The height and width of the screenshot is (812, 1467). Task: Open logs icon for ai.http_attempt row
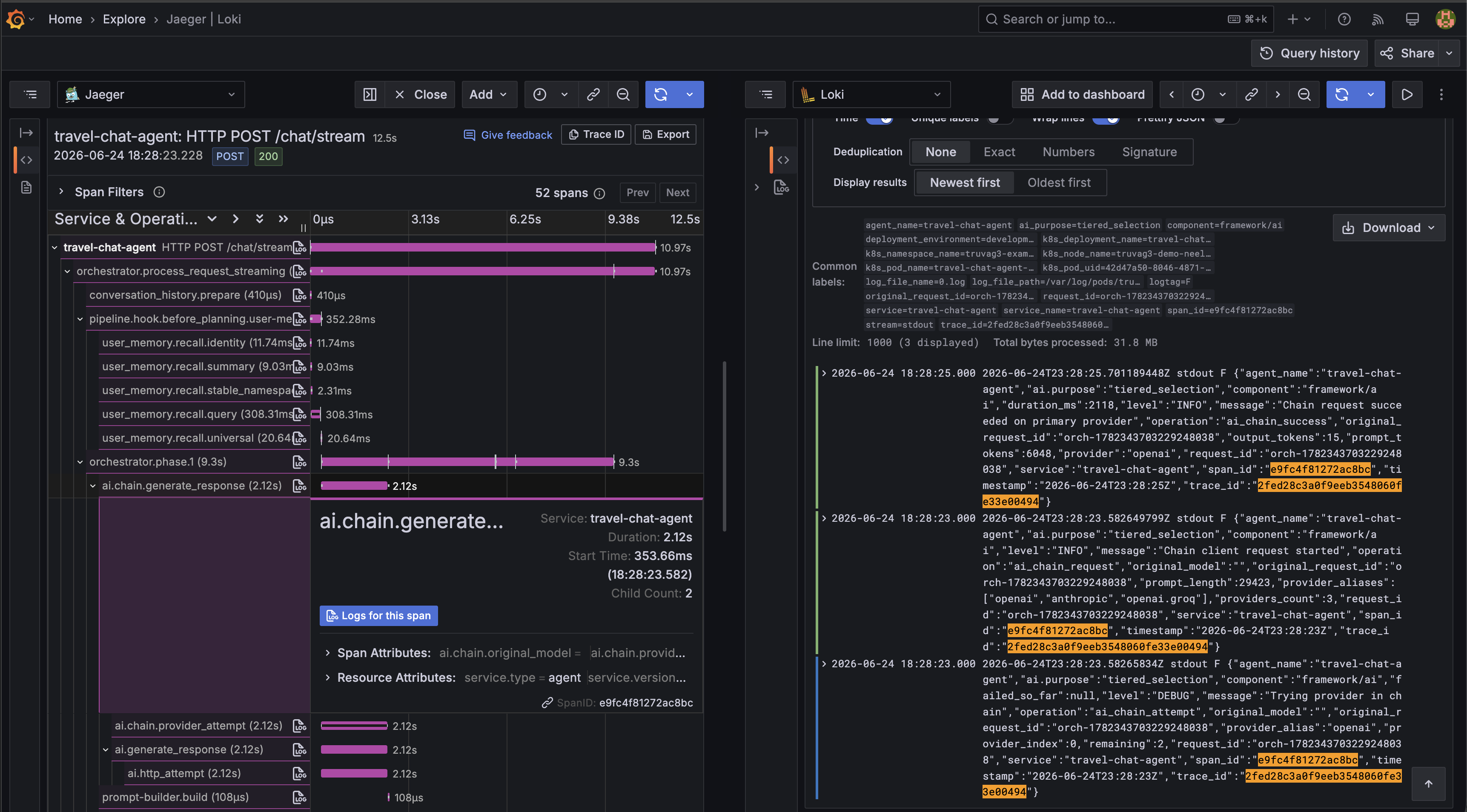300,773
